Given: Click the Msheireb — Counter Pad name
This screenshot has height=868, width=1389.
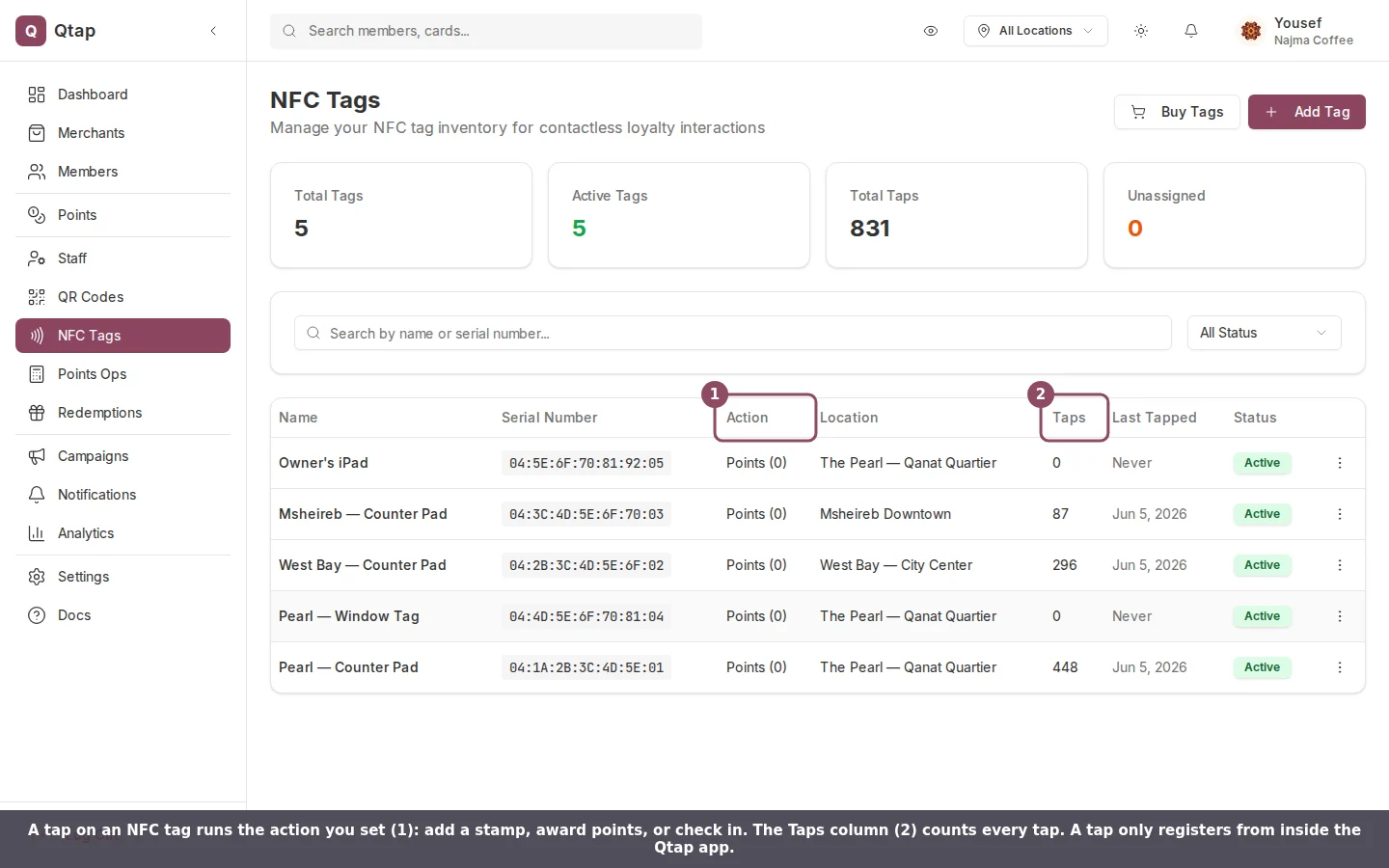Looking at the screenshot, I should click(363, 514).
